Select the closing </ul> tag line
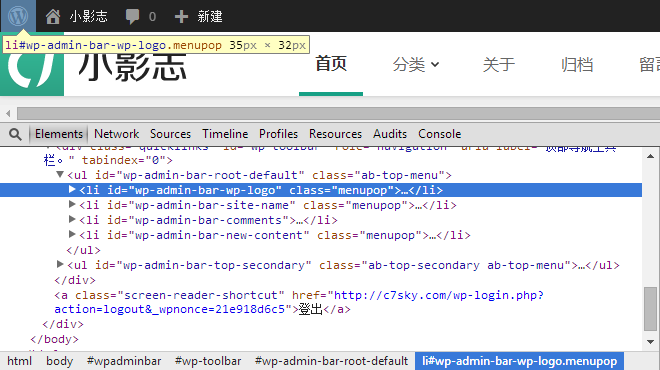The height and width of the screenshot is (370, 660). click(x=83, y=250)
